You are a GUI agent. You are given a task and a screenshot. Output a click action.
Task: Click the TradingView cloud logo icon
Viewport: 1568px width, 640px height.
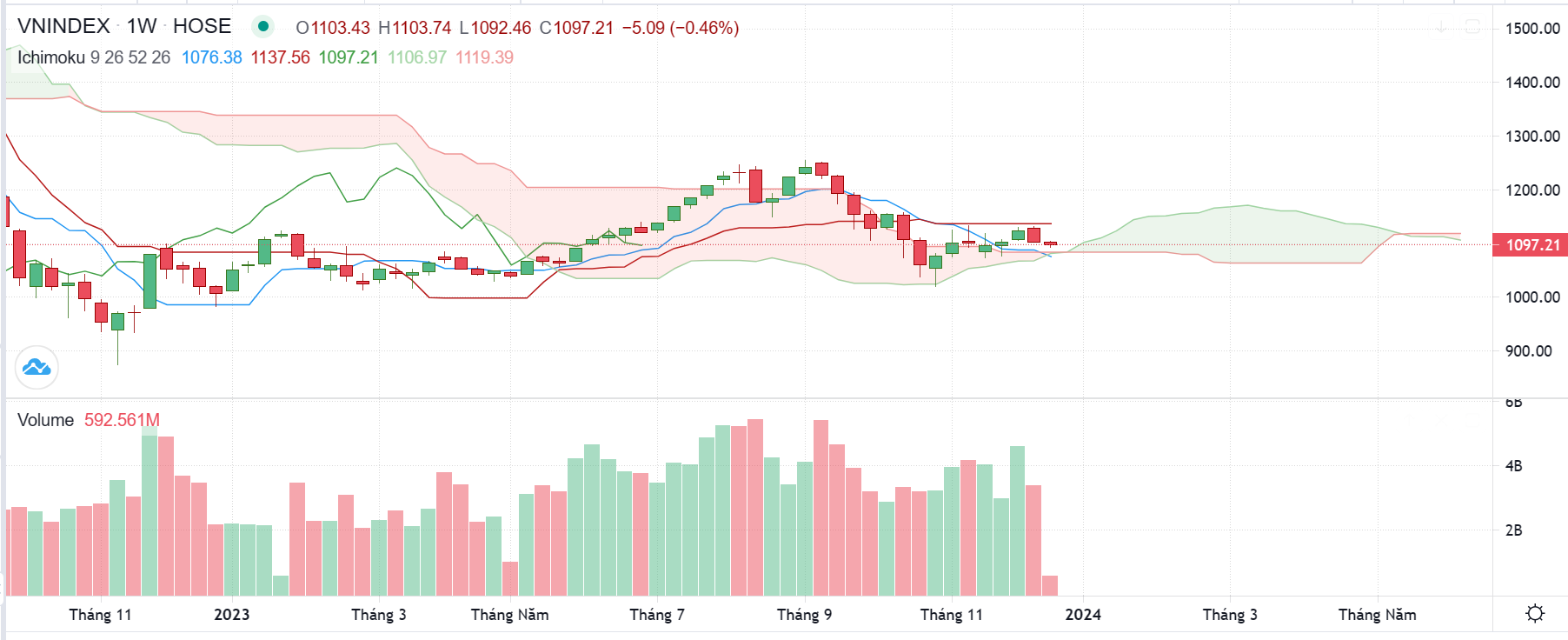(37, 368)
